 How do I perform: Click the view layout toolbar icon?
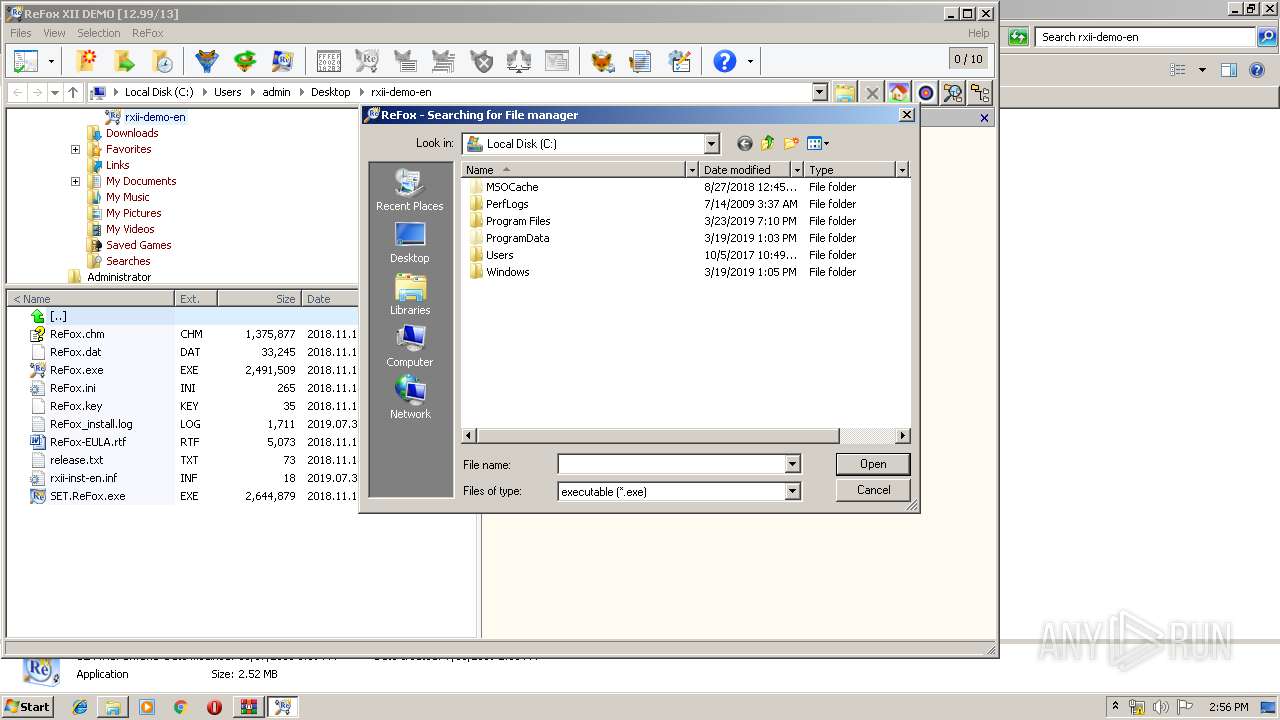[26, 61]
